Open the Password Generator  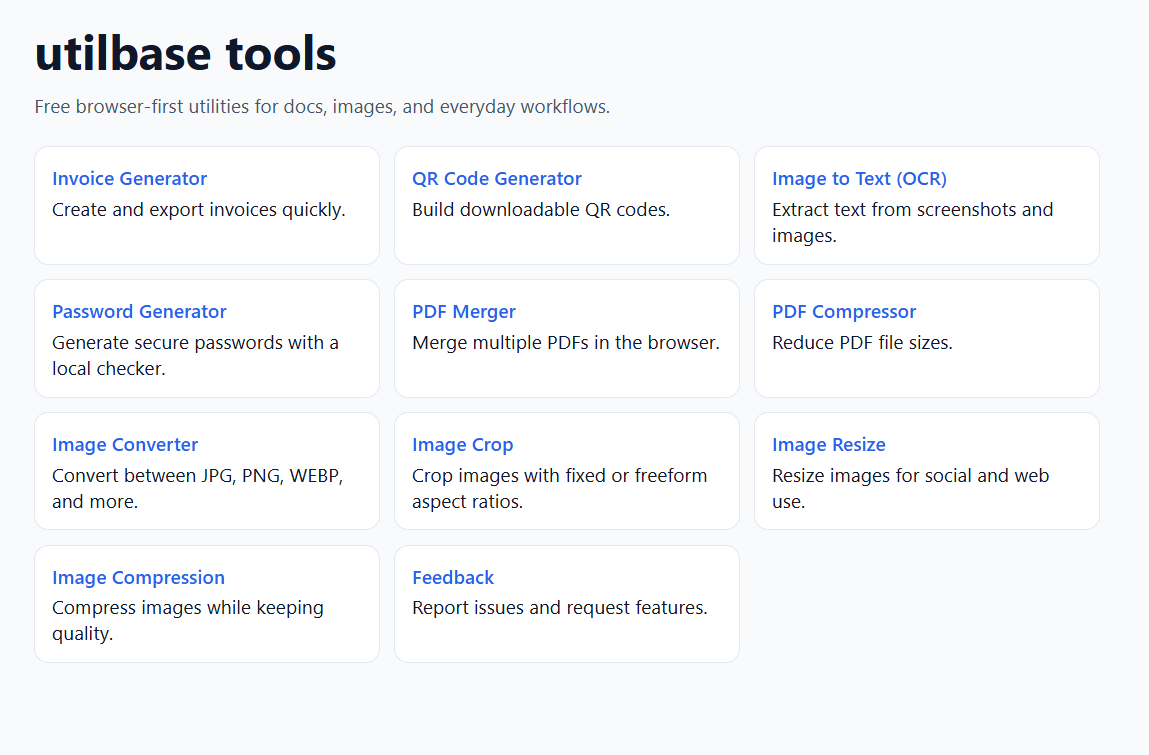tap(139, 311)
